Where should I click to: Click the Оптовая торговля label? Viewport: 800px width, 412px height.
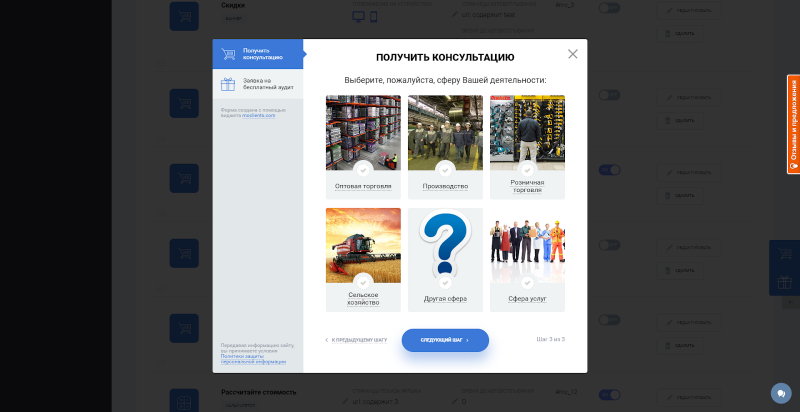click(363, 187)
